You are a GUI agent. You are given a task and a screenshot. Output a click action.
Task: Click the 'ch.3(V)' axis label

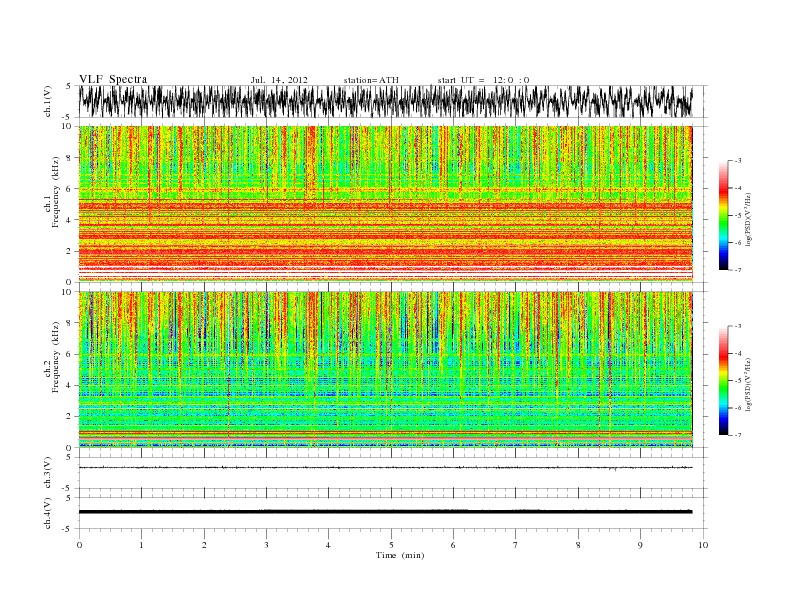[x=48, y=473]
